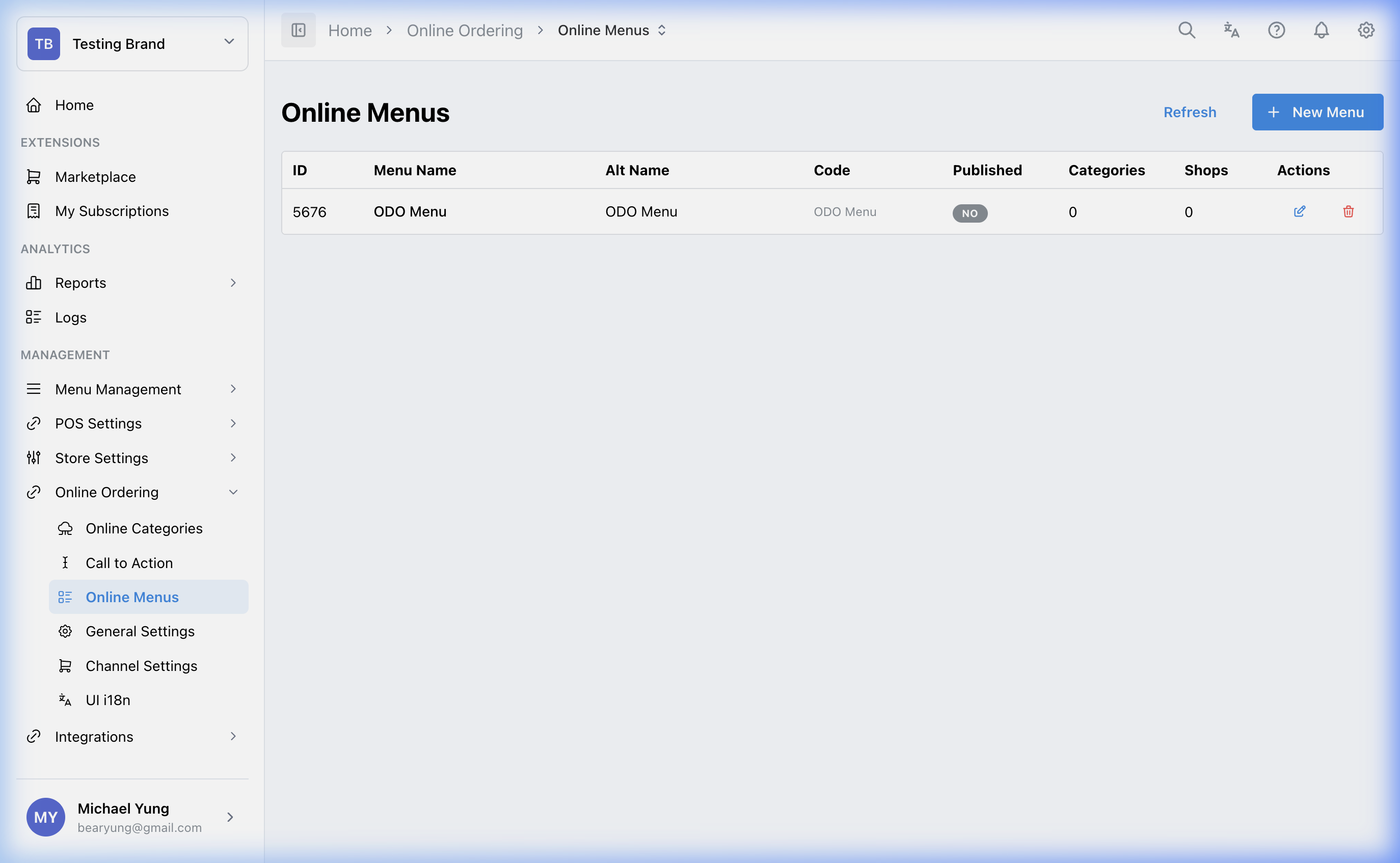Screen dimensions: 1400x863
Task: Delete the ODO Menu using trash icon
Action: click(x=1348, y=211)
